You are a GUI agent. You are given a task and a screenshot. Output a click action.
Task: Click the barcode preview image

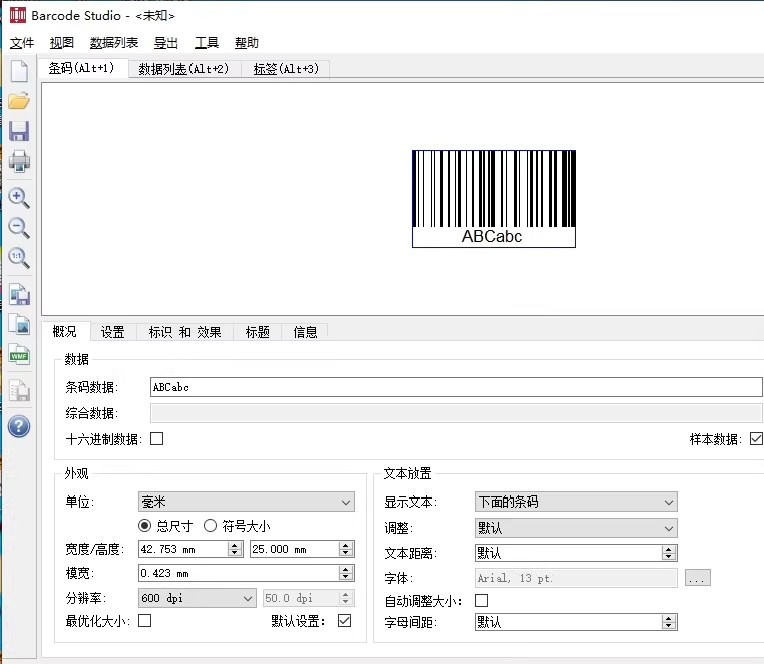coord(494,199)
